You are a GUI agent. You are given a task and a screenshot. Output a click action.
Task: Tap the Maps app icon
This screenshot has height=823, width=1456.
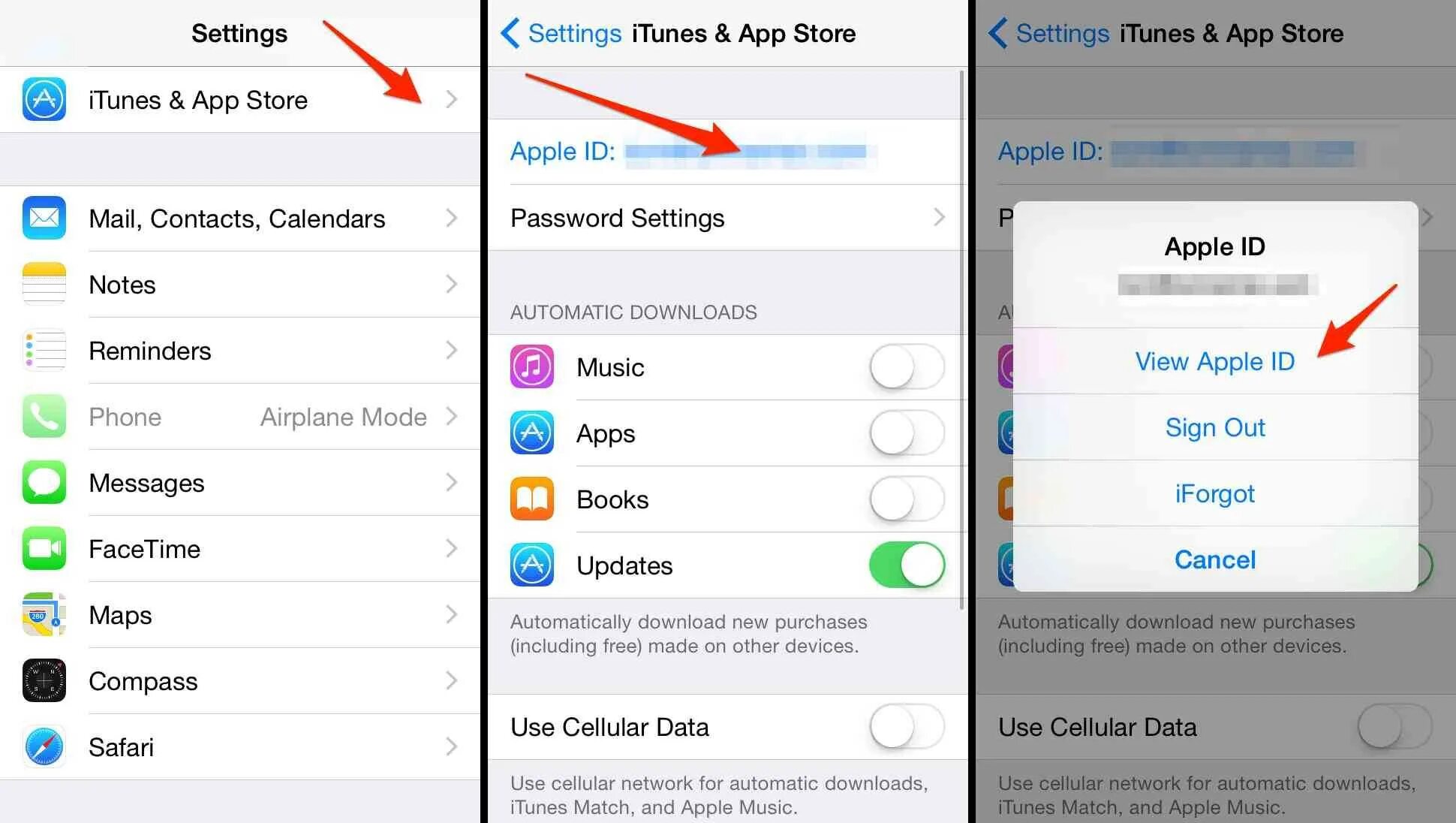coord(40,614)
